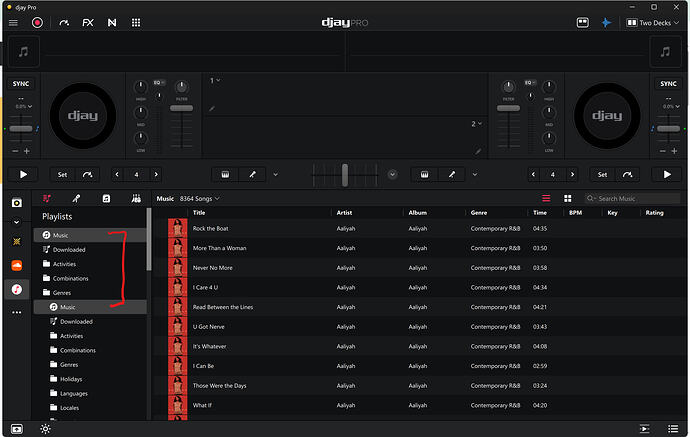Viewport: 690px width, 437px height.
Task: Play the left deck
Action: (23, 175)
